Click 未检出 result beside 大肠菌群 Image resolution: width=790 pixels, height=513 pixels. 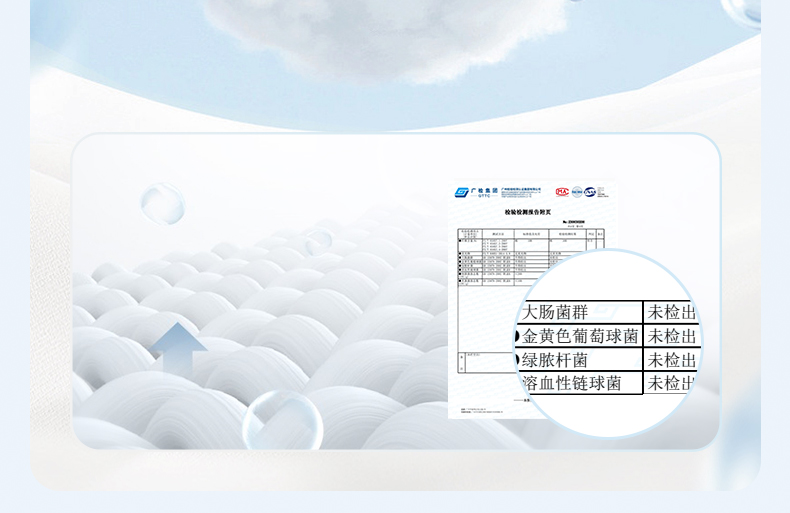tap(671, 311)
